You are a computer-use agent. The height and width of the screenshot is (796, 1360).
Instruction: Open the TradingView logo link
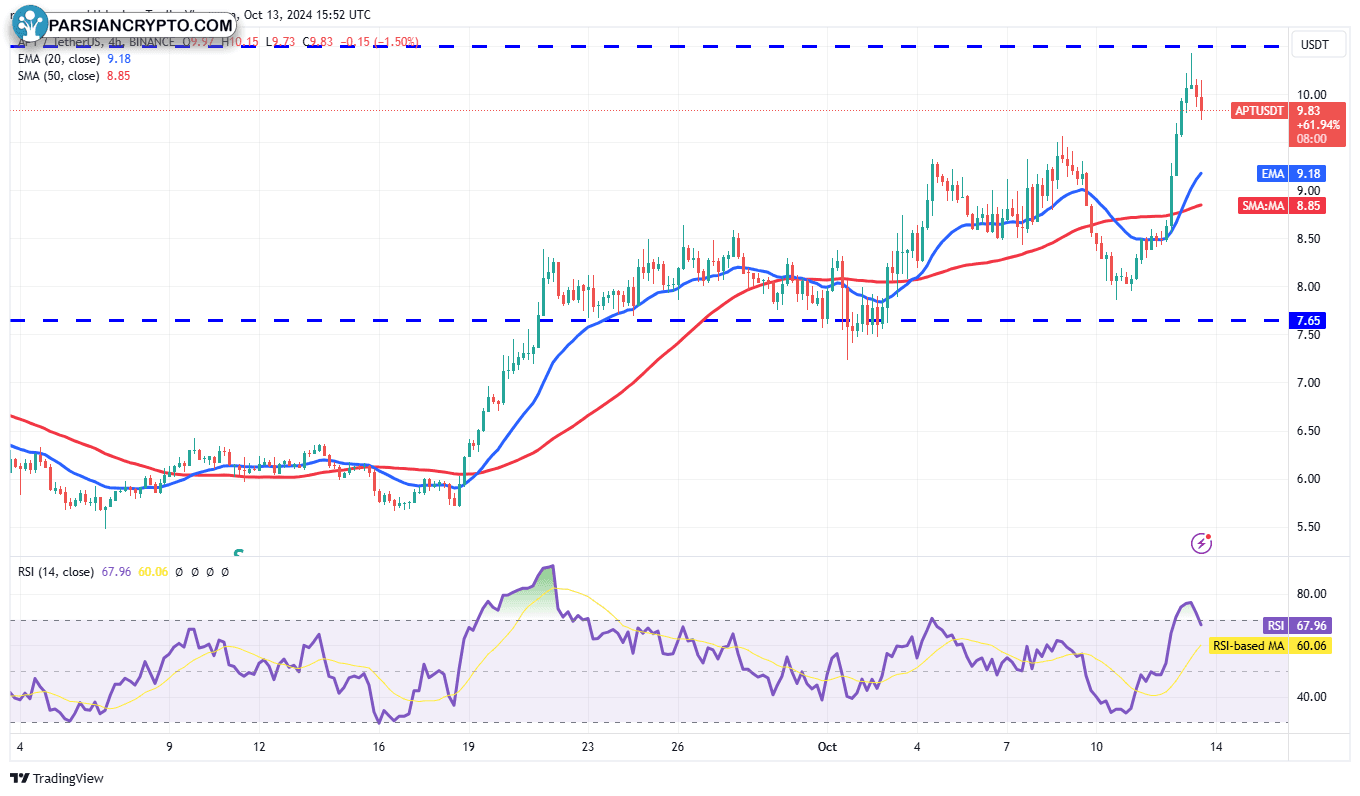[57, 778]
